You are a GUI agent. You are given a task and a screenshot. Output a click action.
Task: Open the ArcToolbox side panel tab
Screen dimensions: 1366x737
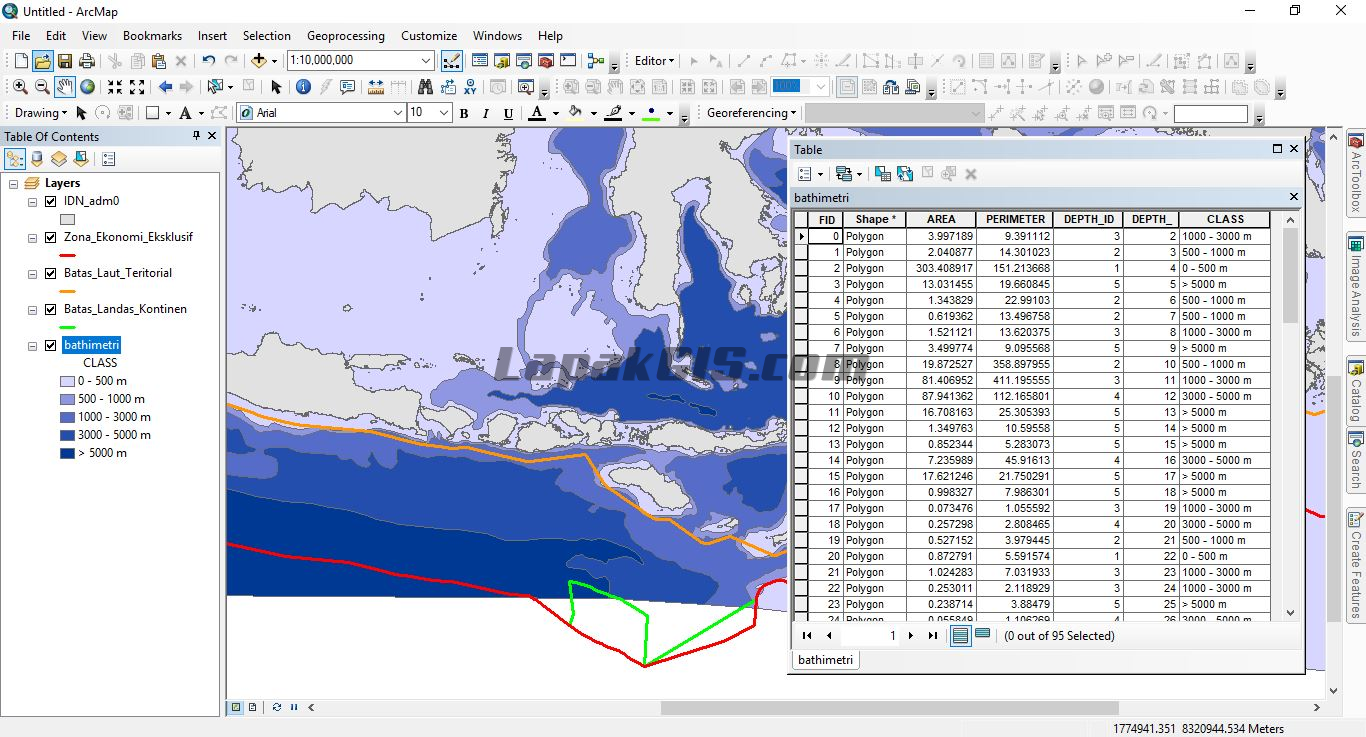tap(1356, 172)
